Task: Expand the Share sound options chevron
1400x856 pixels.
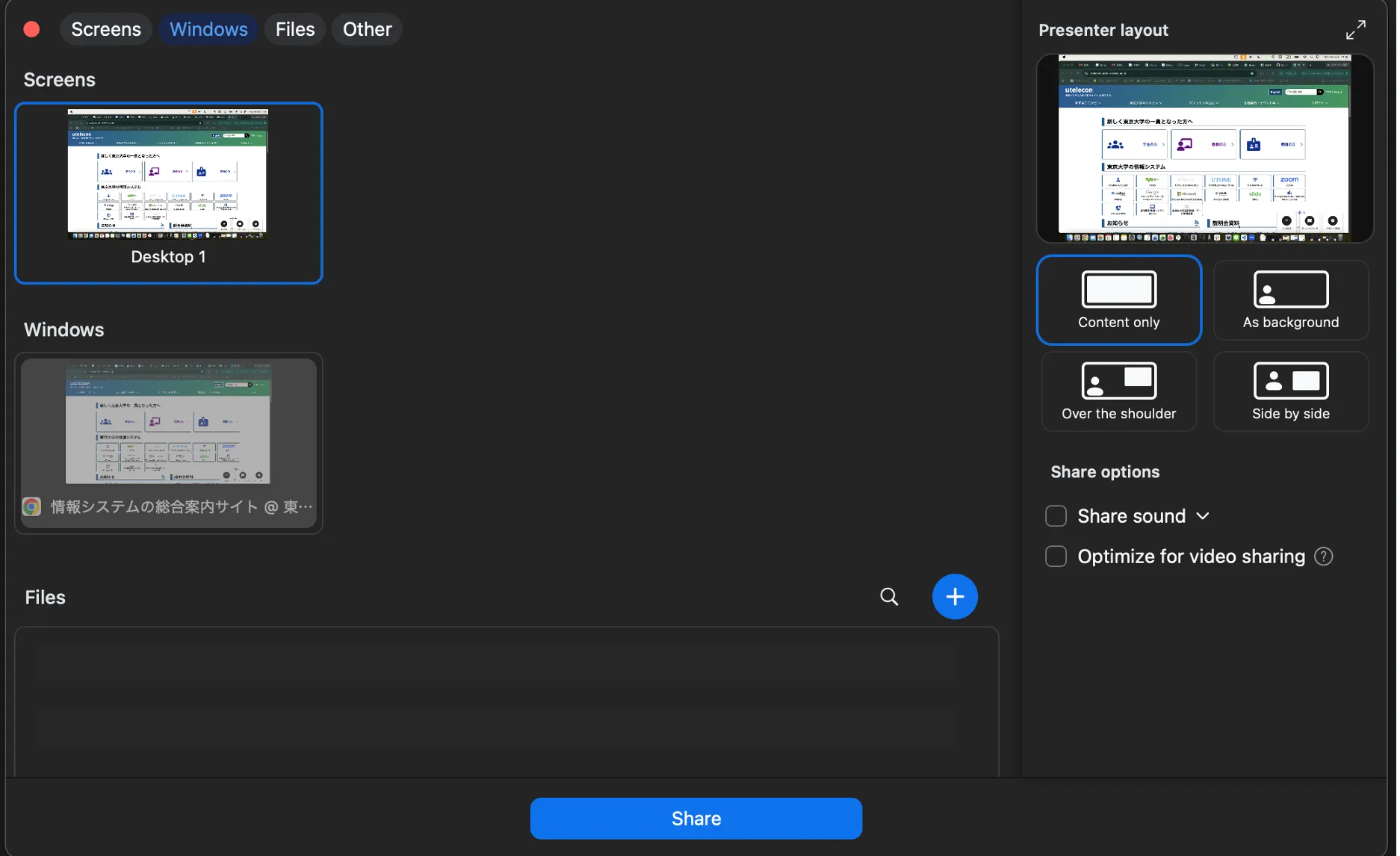Action: [1202, 516]
